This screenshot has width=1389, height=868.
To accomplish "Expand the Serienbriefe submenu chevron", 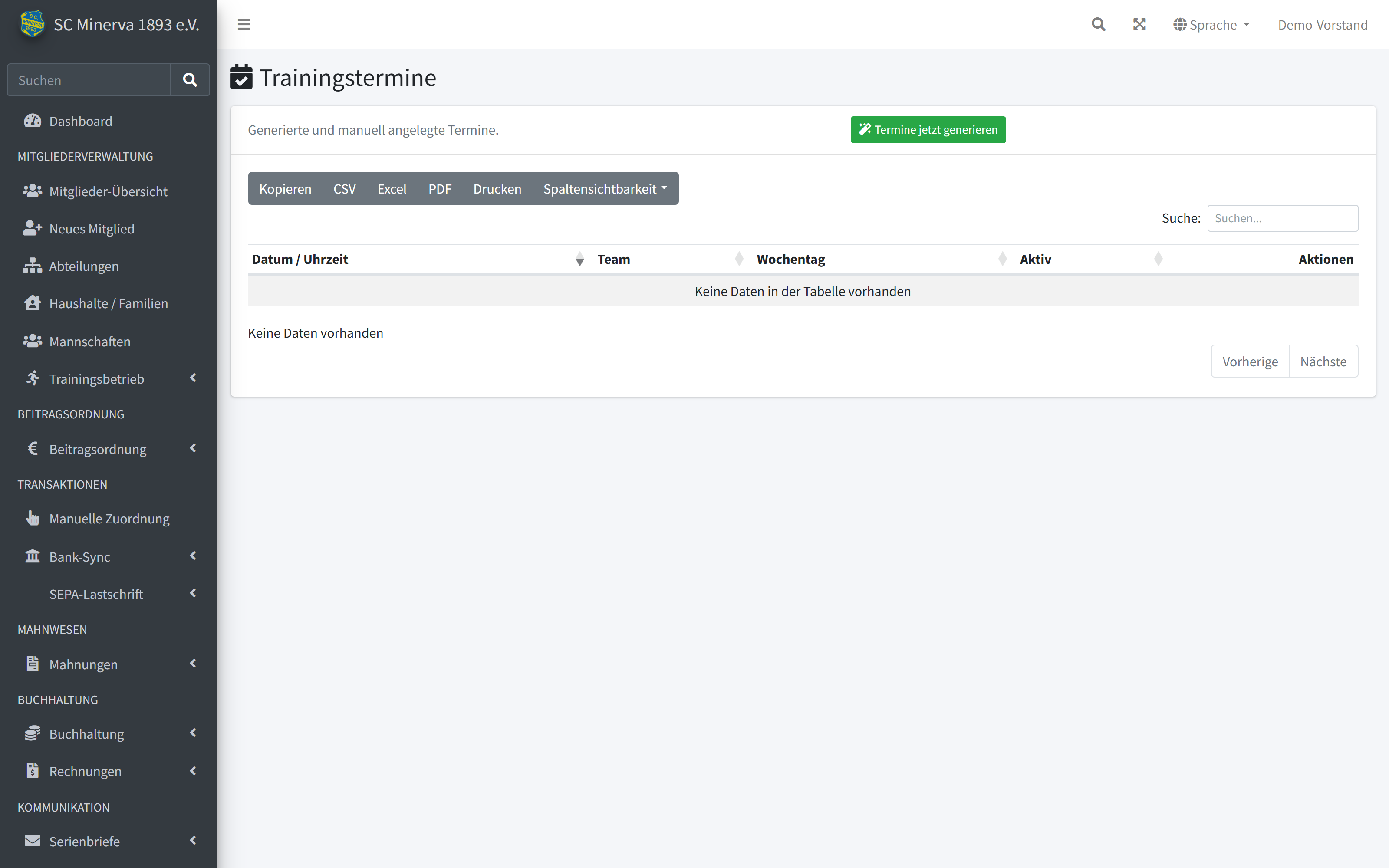I will (193, 841).
